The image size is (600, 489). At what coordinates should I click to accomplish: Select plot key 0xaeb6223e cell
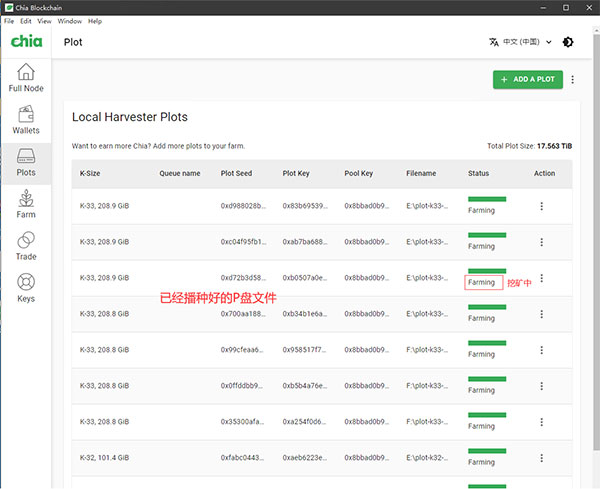[x=305, y=458]
